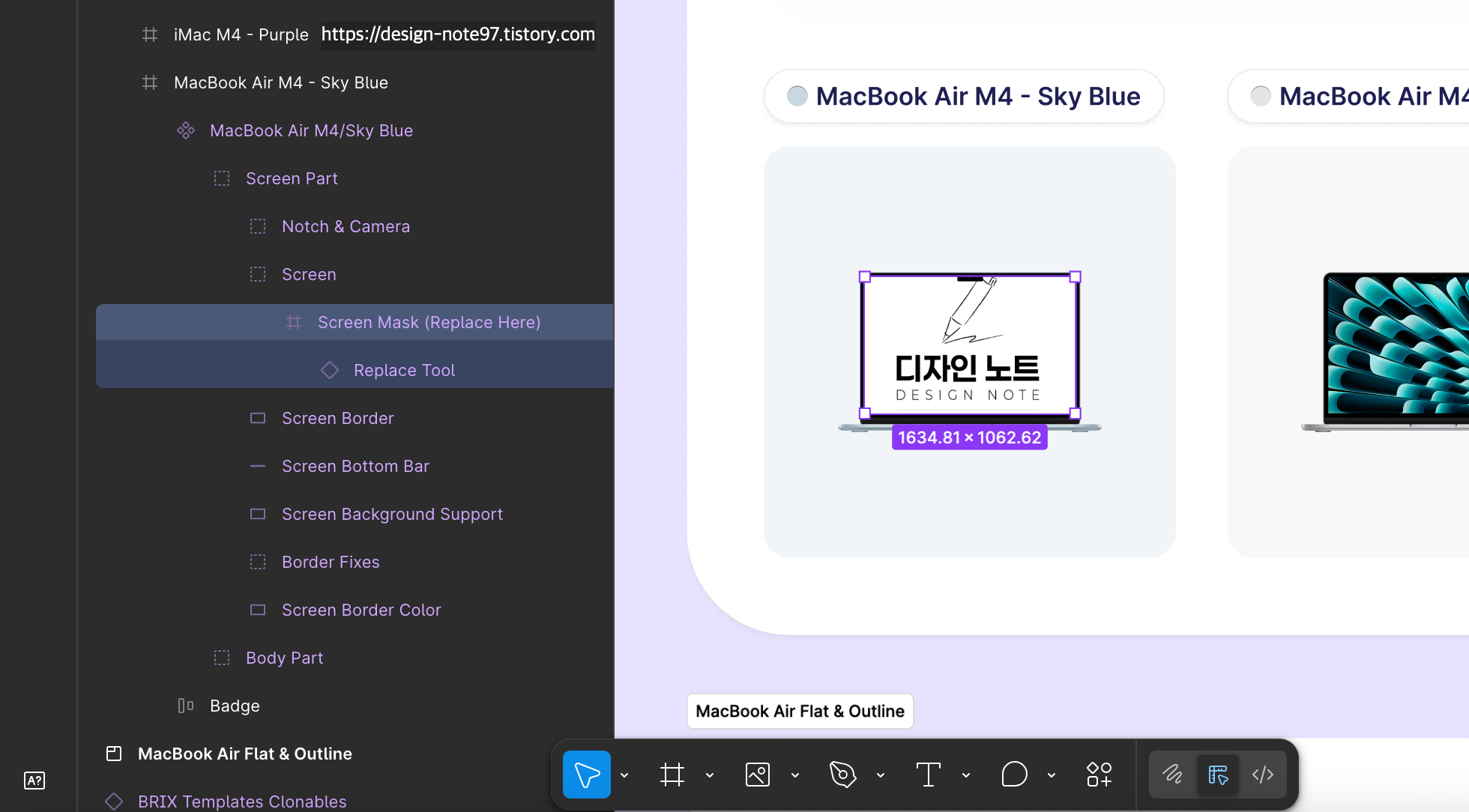Click the MacBook Air Flat & Outline label on canvas

pos(800,711)
